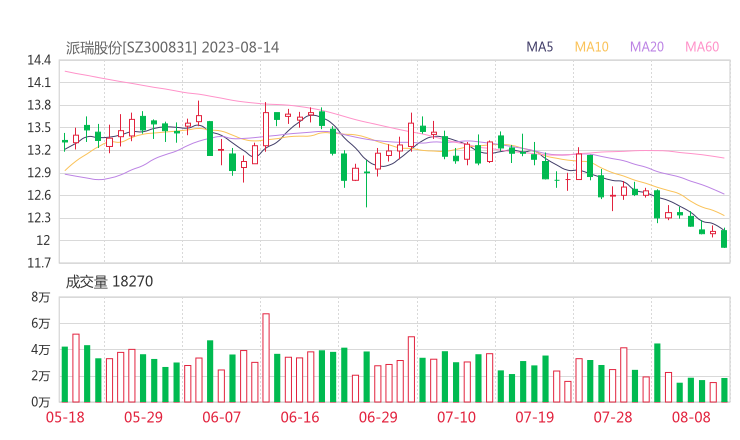Click the MA60 legend label
740x440 pixels.
[x=702, y=47]
